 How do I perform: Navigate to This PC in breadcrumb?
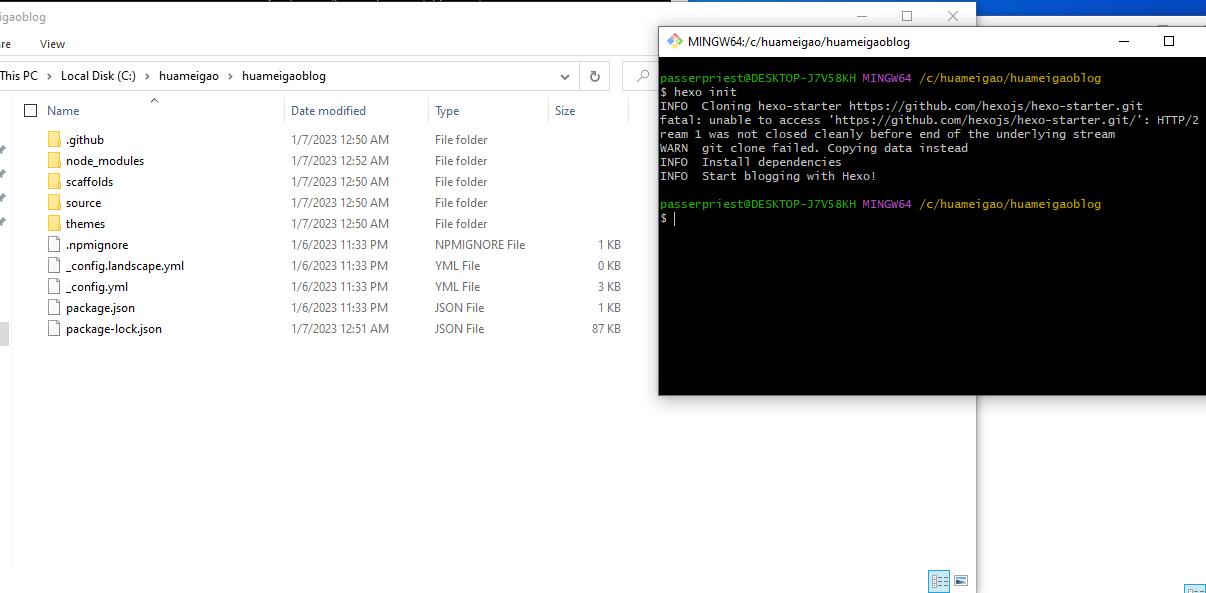(x=19, y=76)
